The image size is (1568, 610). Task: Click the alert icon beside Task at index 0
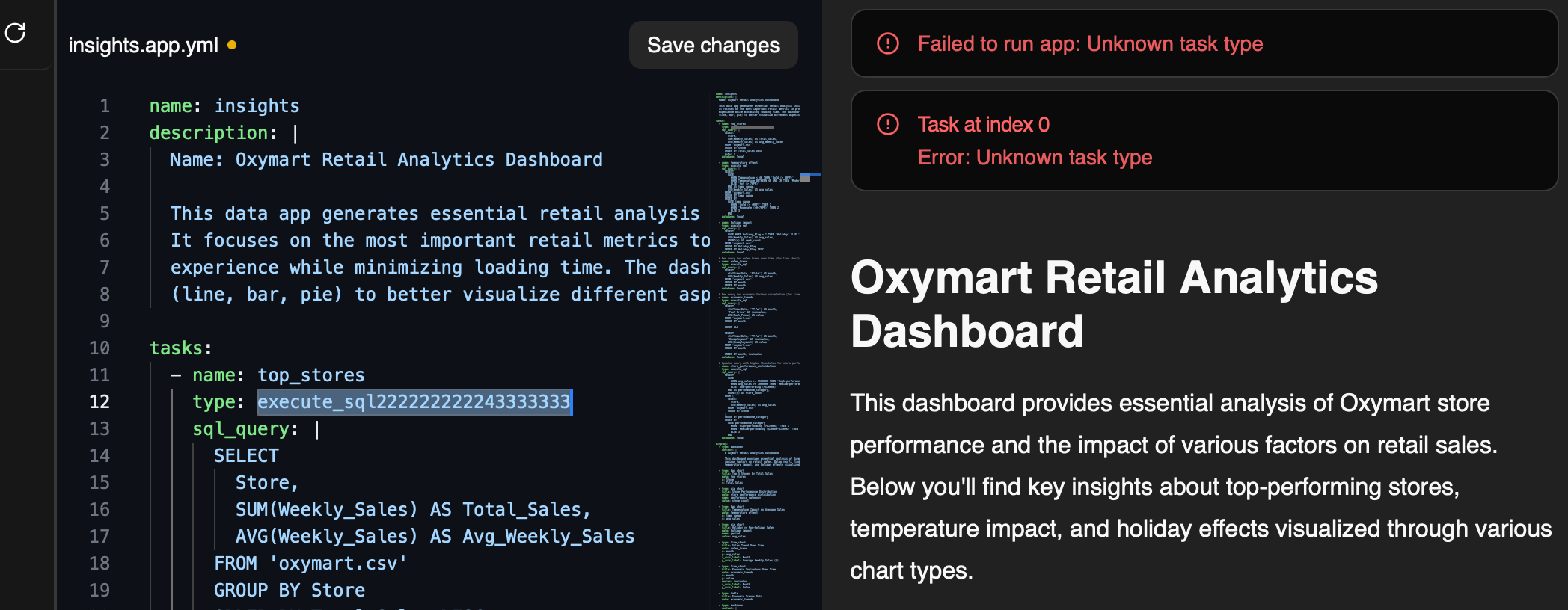pyautogui.click(x=887, y=124)
